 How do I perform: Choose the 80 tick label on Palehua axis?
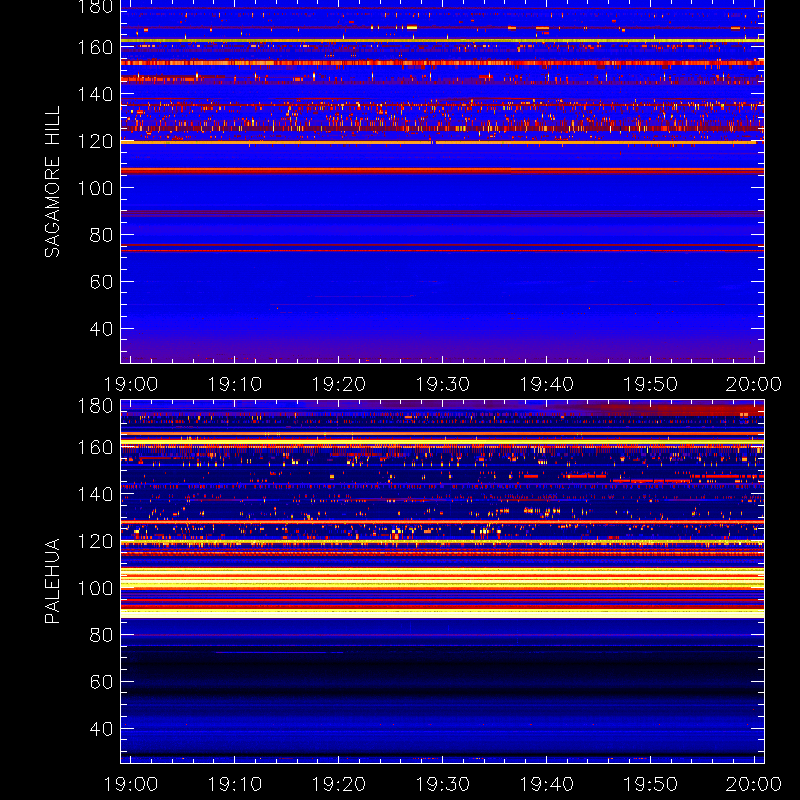point(102,635)
